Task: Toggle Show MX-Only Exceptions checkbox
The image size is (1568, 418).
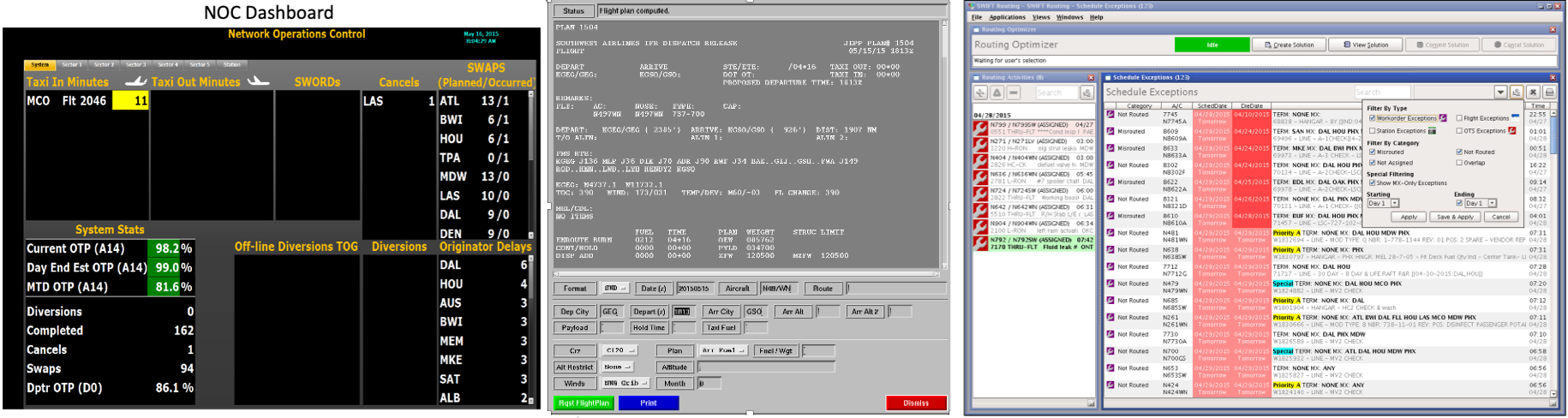Action: 1372,182
